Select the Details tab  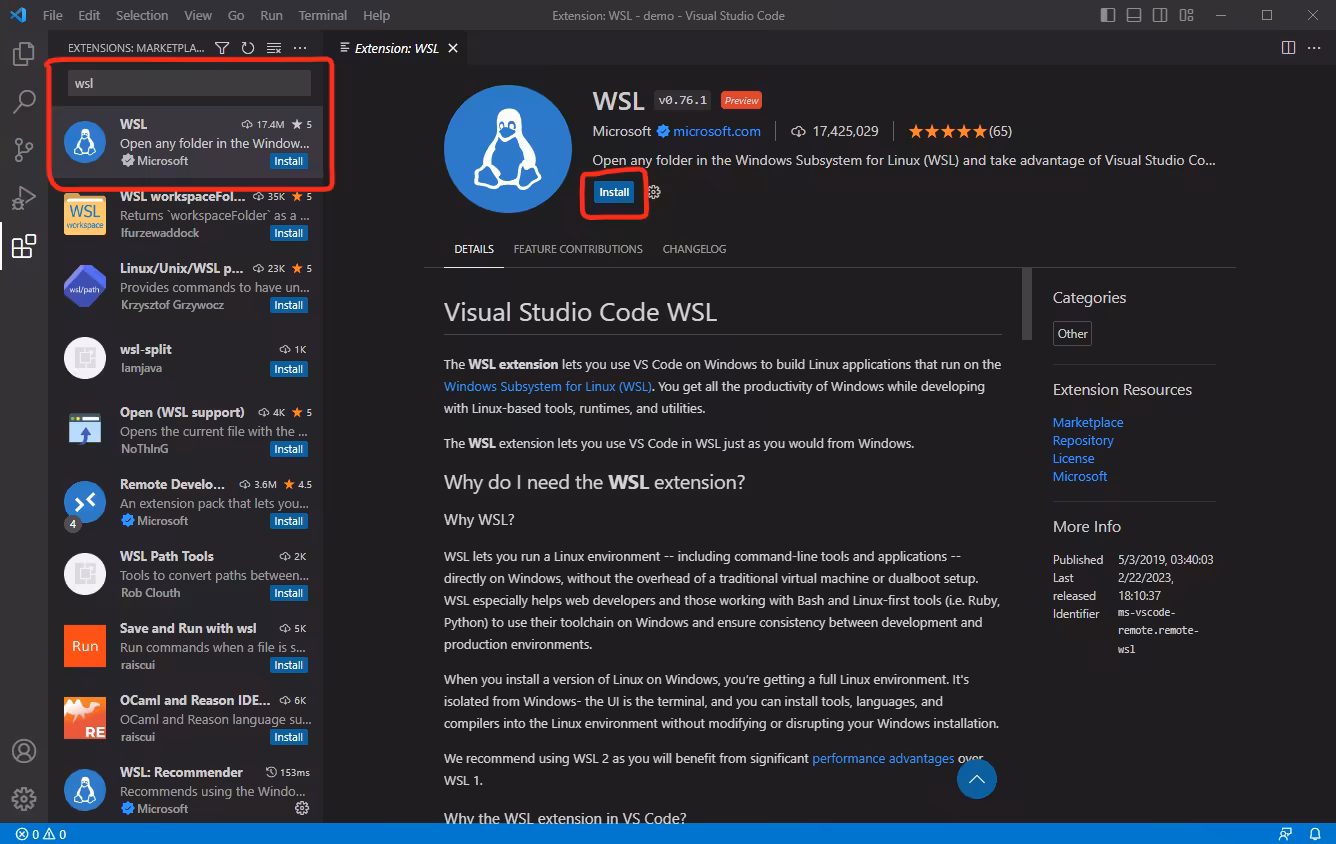coord(474,249)
